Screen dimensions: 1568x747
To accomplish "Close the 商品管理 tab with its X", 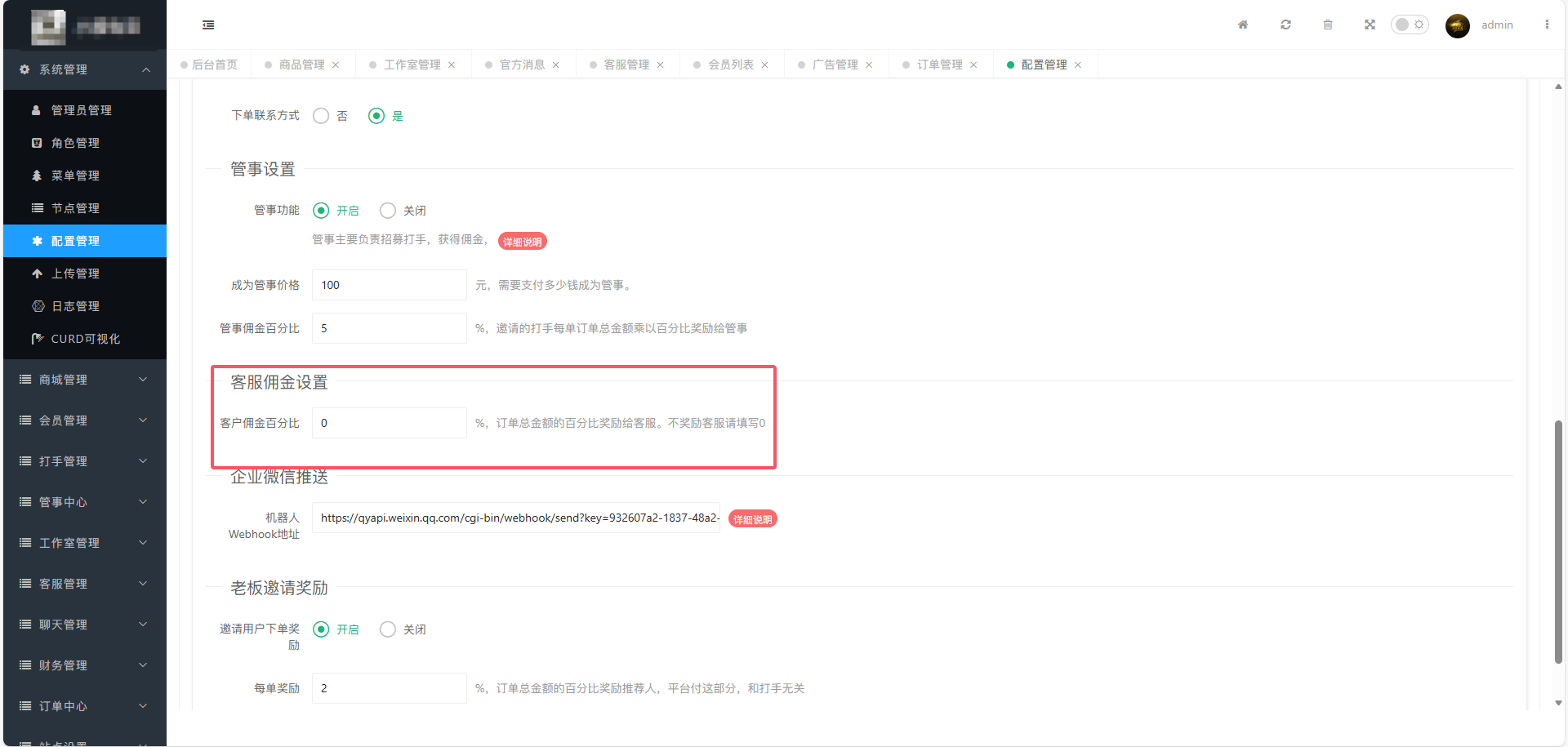I will pyautogui.click(x=336, y=65).
